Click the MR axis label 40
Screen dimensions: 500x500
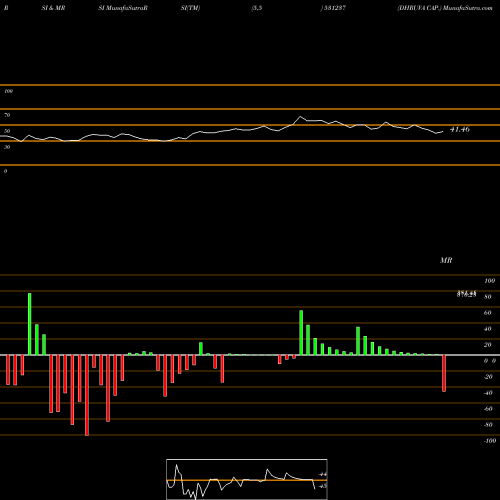(x=488, y=329)
